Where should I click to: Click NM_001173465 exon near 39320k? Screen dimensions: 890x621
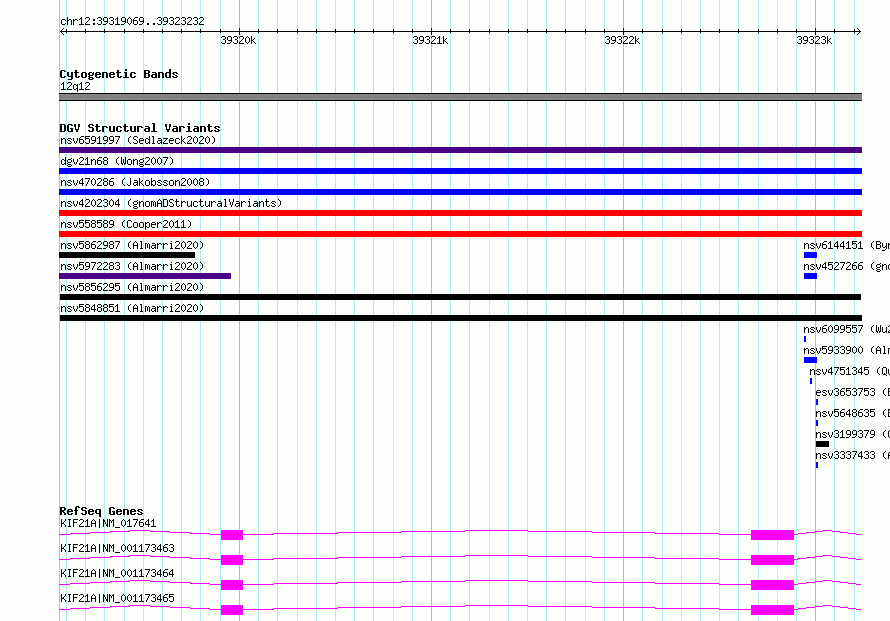(232, 610)
